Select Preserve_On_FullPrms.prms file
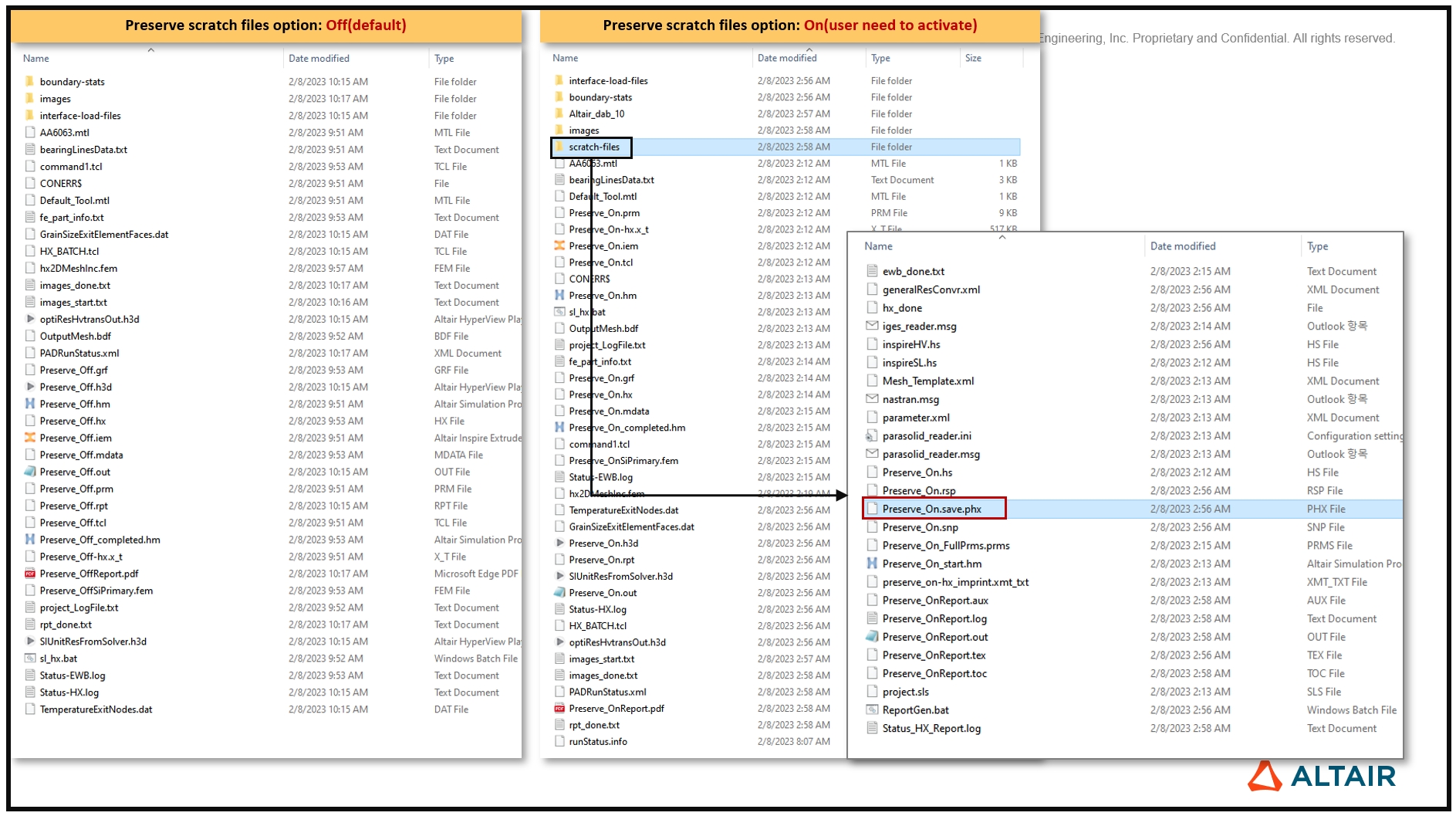The image size is (1456, 816). coord(946,545)
